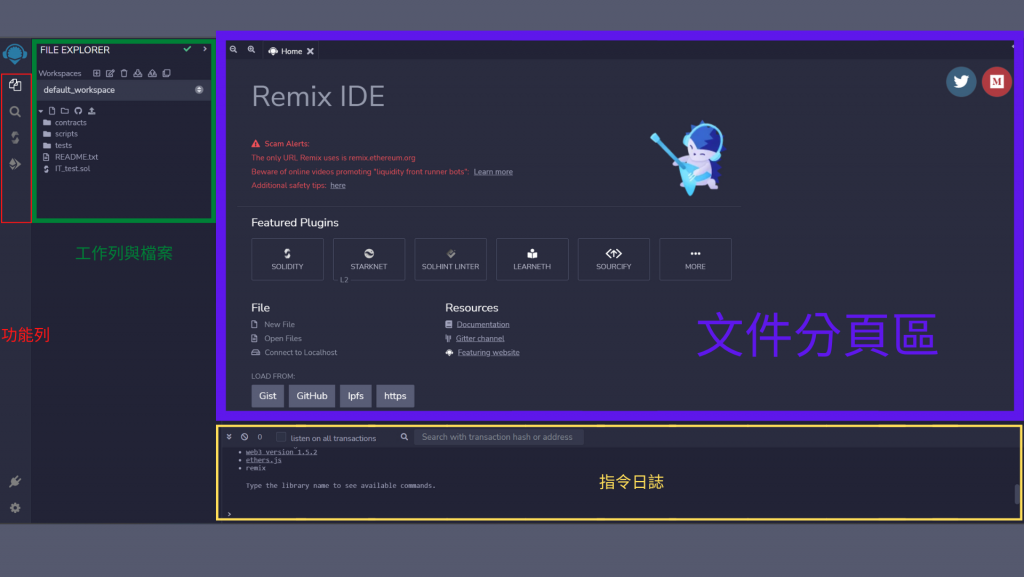Activate SOURCIFY plugin
This screenshot has width=1024, height=577.
pos(614,259)
